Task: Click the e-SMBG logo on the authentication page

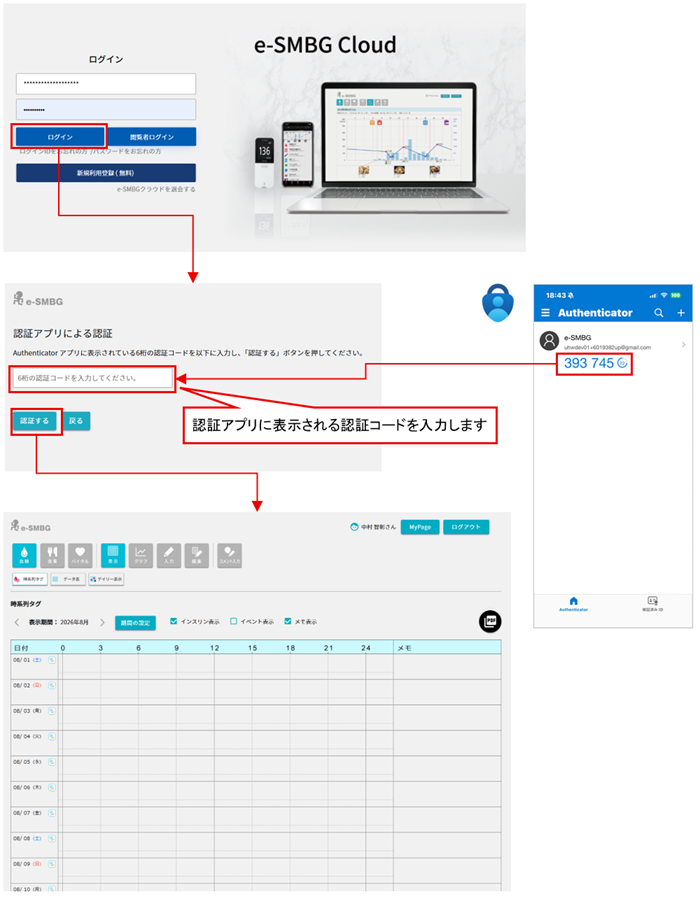Action: [x=38, y=299]
